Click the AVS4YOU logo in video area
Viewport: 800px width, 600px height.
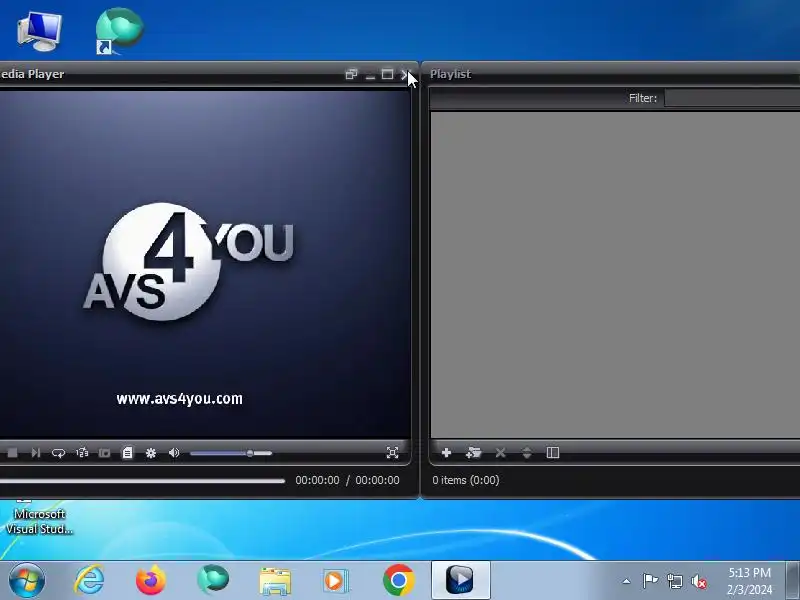(x=188, y=263)
